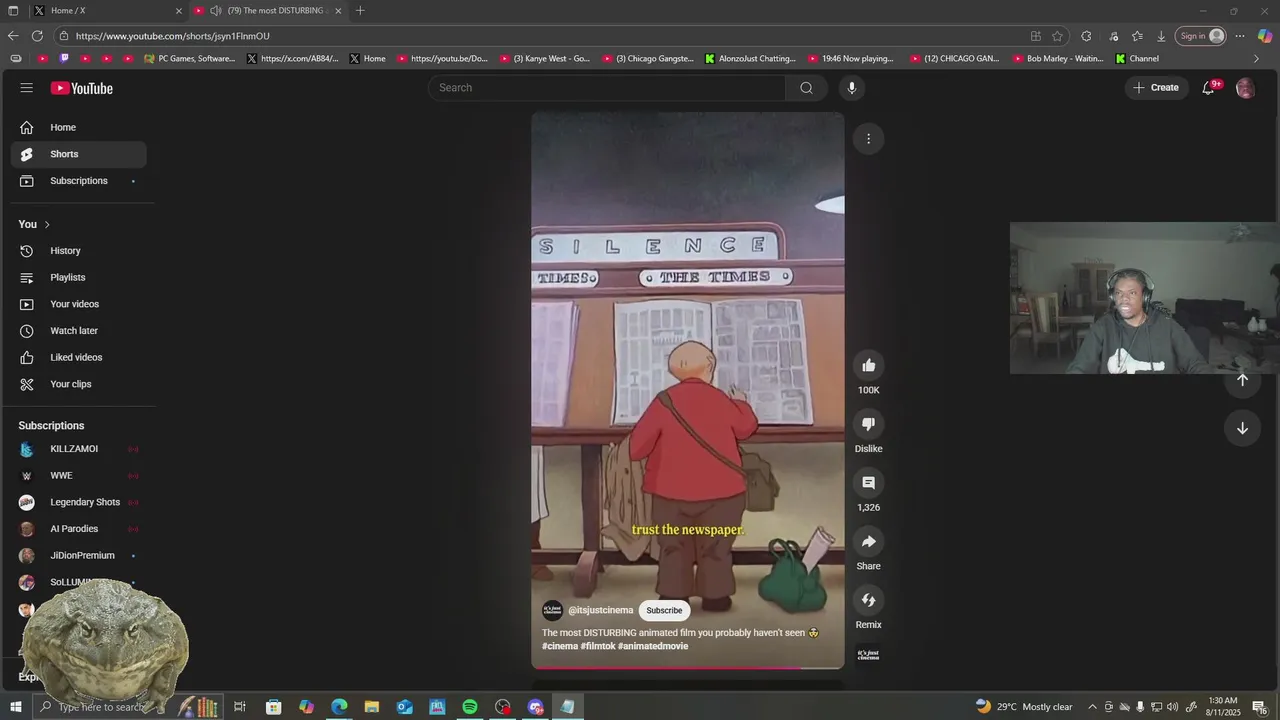Image resolution: width=1280 pixels, height=720 pixels.
Task: Like the Short with thumbs up
Action: 868,366
